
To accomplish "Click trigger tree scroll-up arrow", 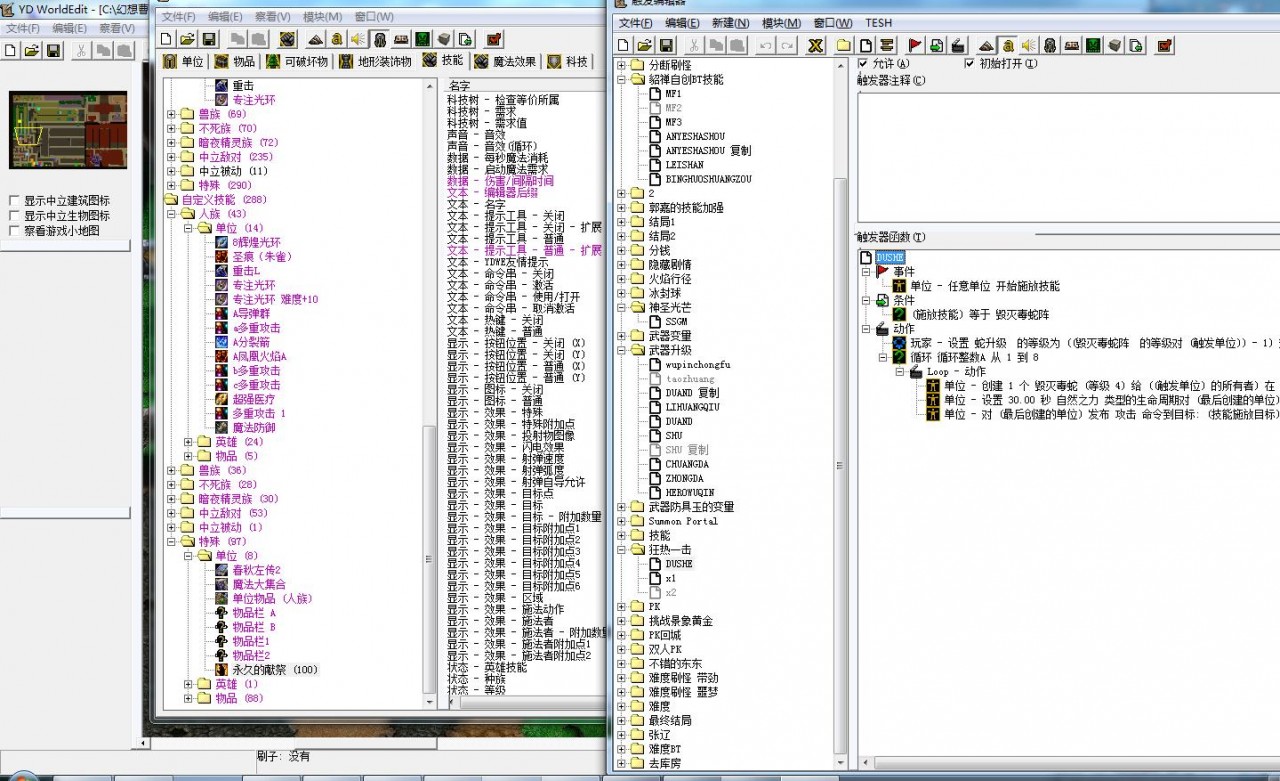I will (x=840, y=67).
